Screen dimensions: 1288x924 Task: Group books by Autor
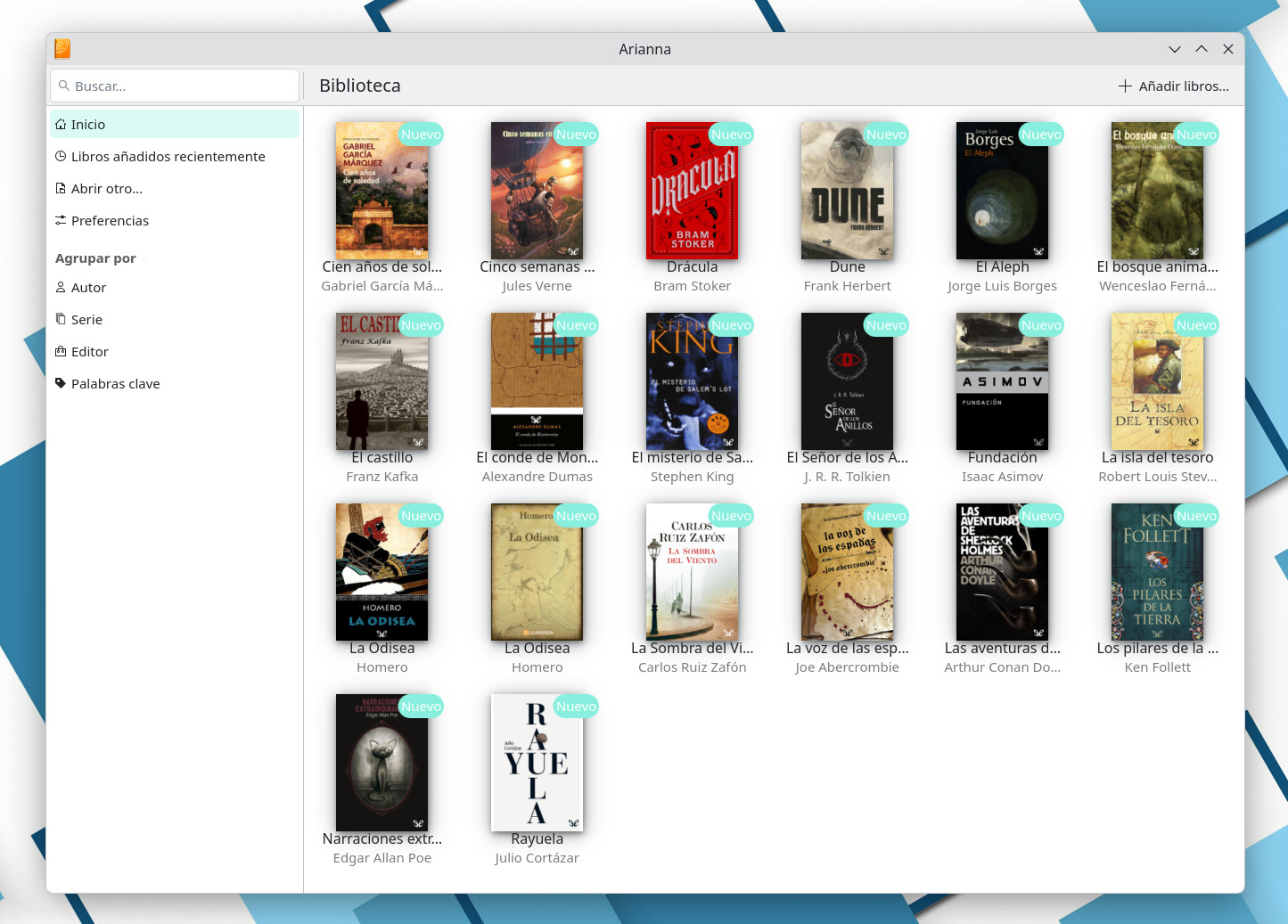pyautogui.click(x=175, y=288)
